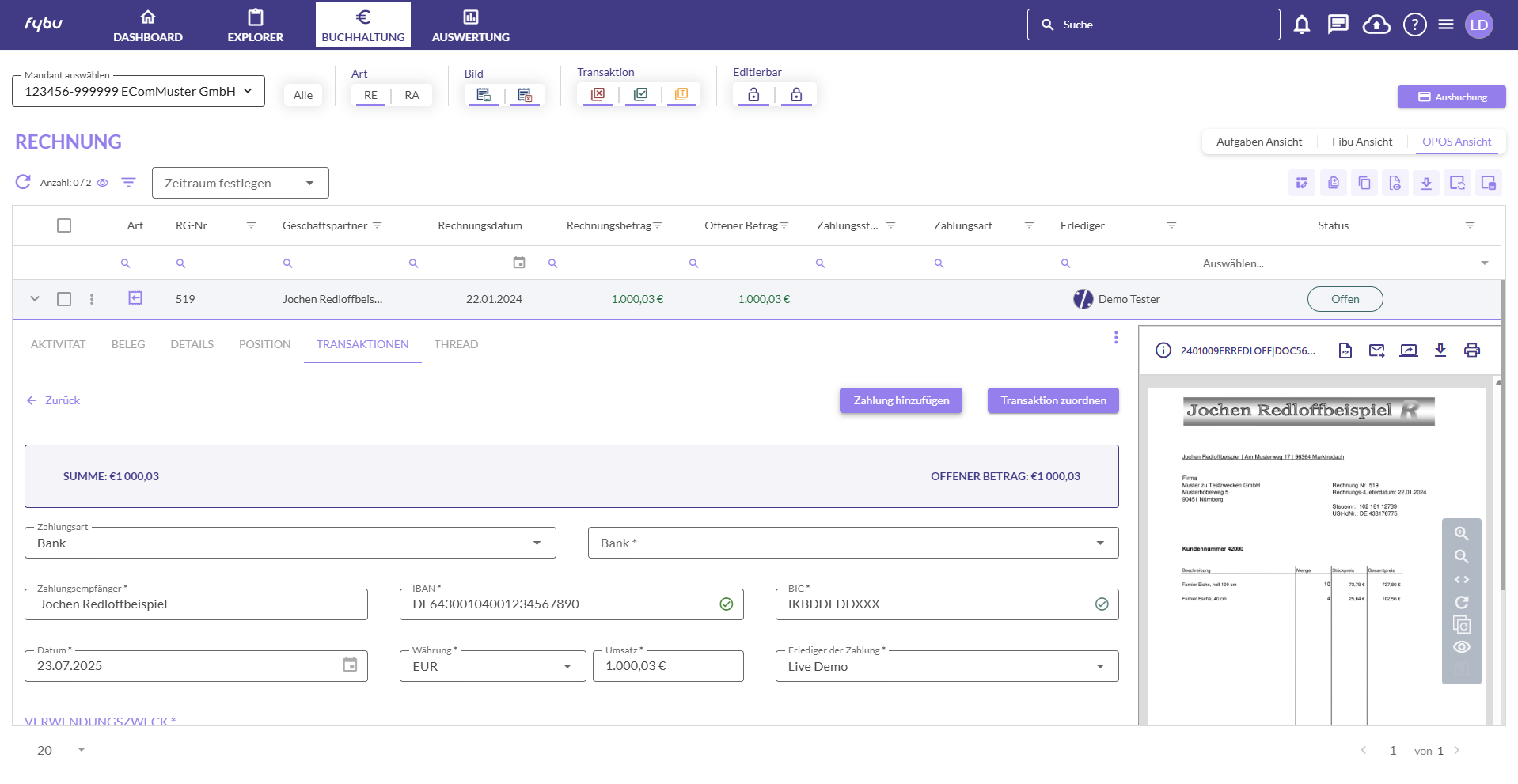The image size is (1518, 784).
Task: Open the notifications bell icon
Action: 1301,25
